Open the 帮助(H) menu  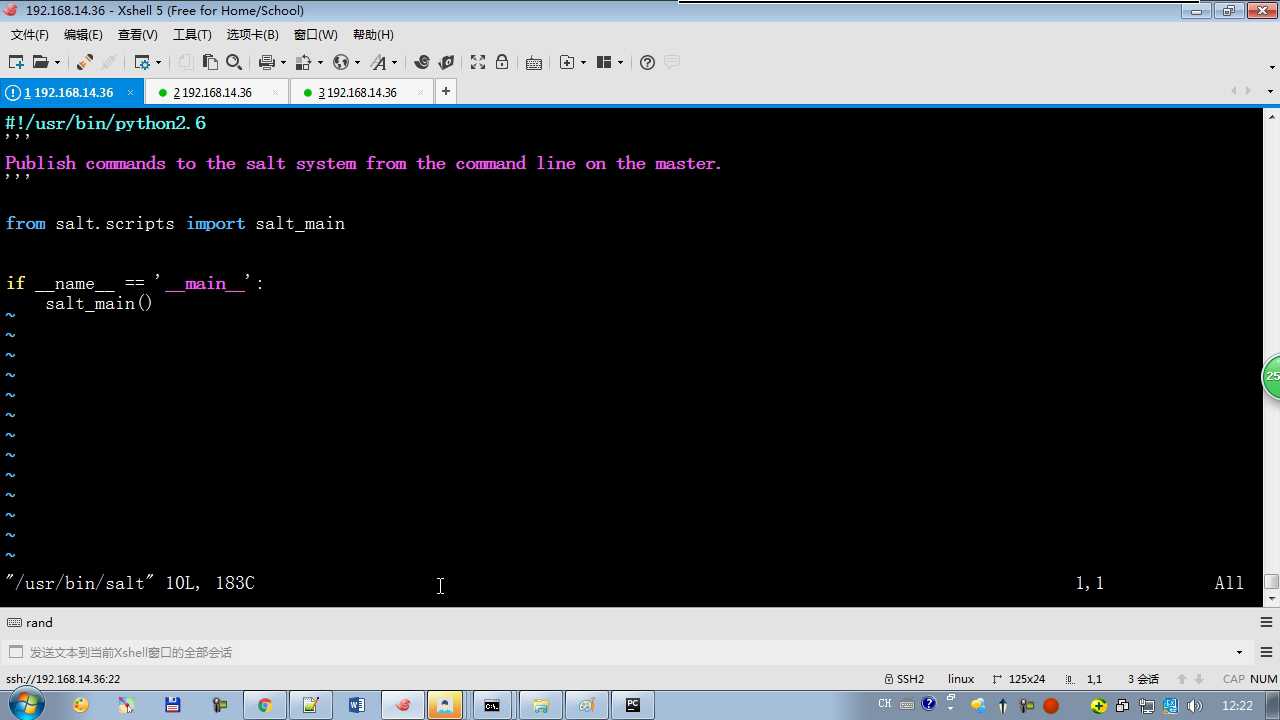click(x=373, y=34)
